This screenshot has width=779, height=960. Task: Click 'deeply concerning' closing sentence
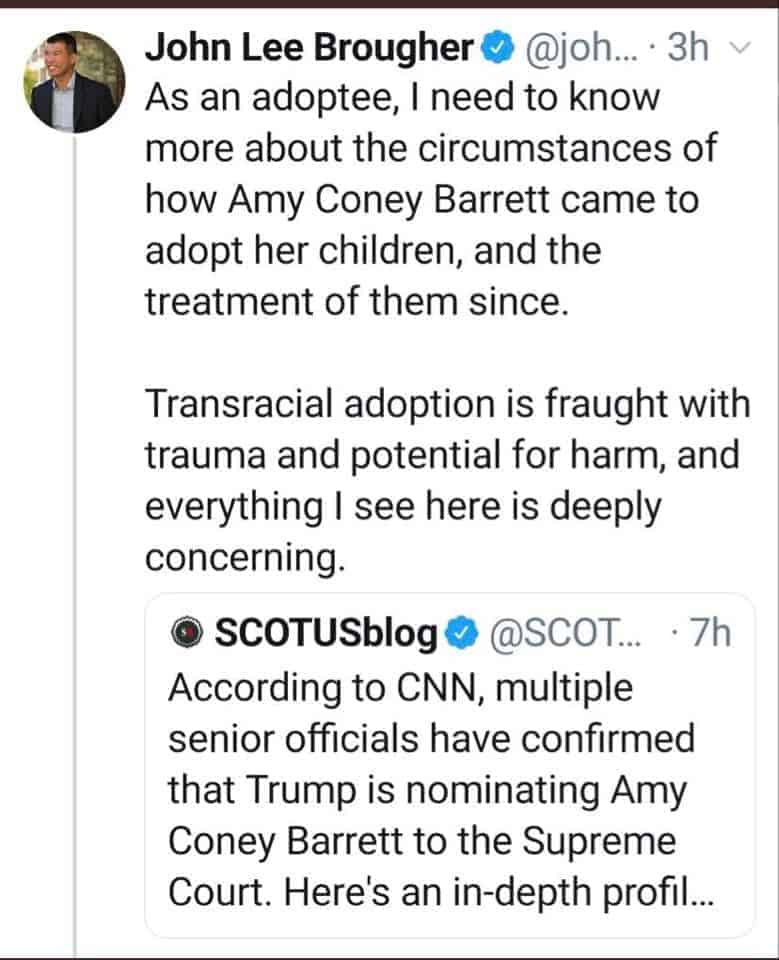pos(403,533)
